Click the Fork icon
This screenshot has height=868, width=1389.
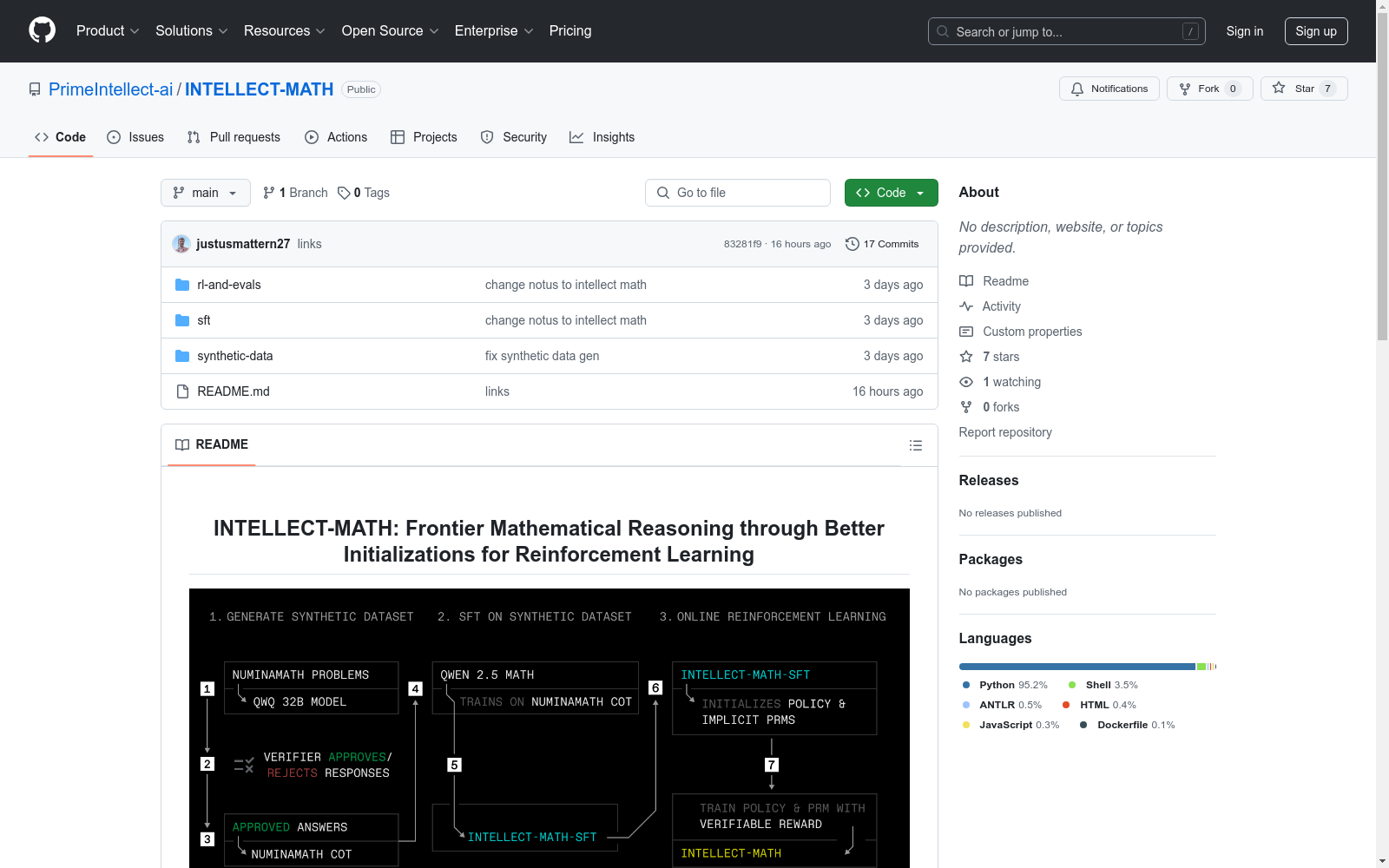pos(1185,89)
